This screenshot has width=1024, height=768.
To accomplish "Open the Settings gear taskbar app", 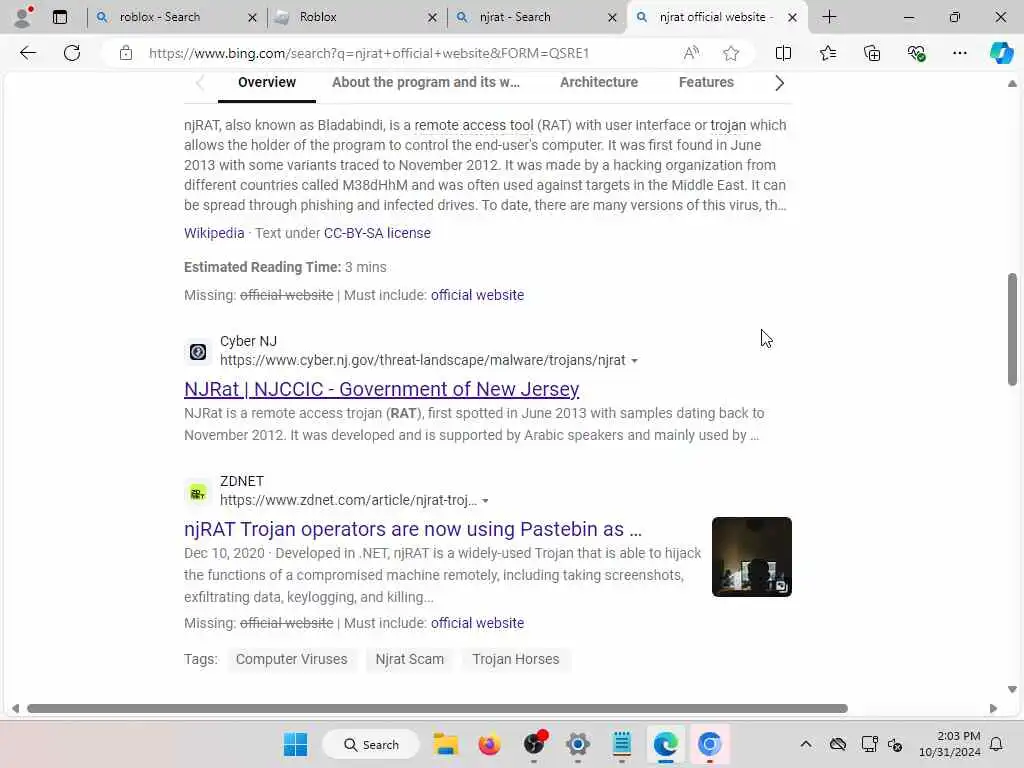I will (577, 744).
